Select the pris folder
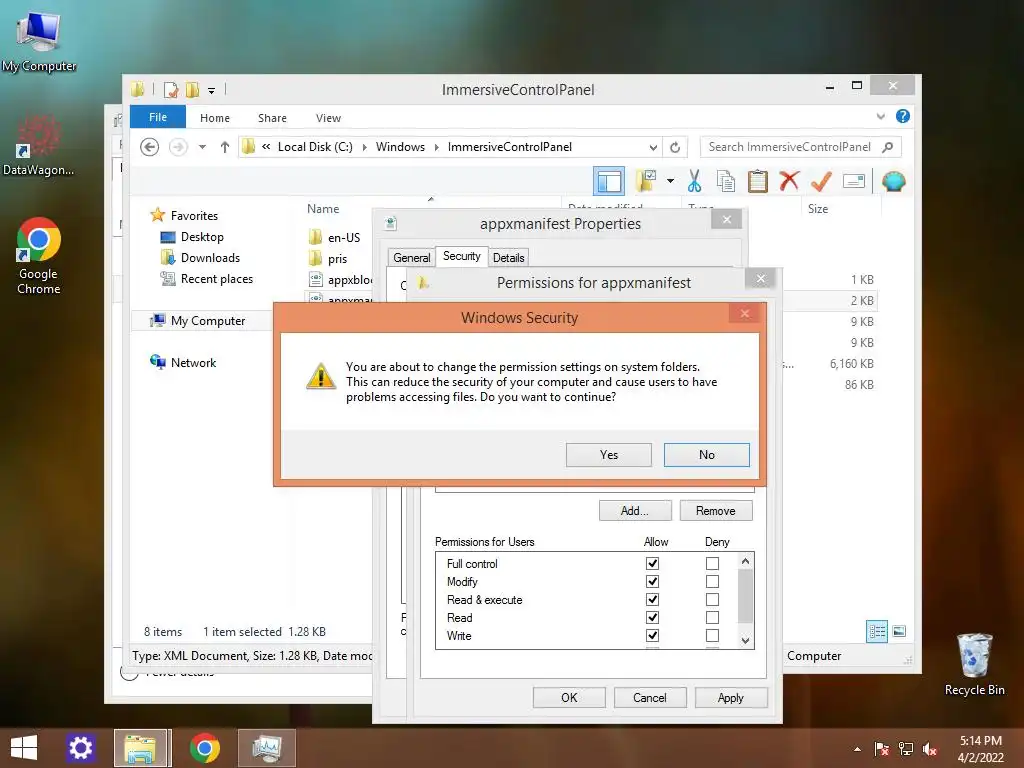 337,259
